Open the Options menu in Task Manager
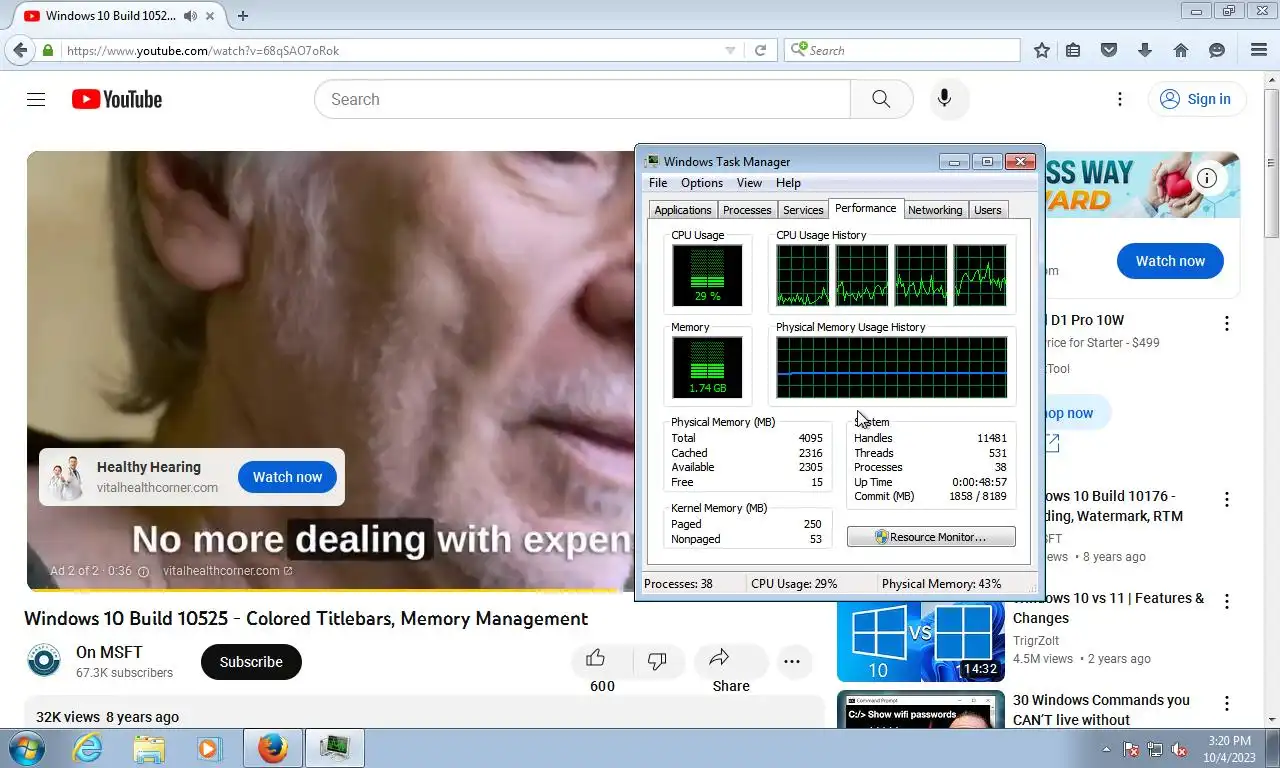The width and height of the screenshot is (1280, 768). pos(702,183)
